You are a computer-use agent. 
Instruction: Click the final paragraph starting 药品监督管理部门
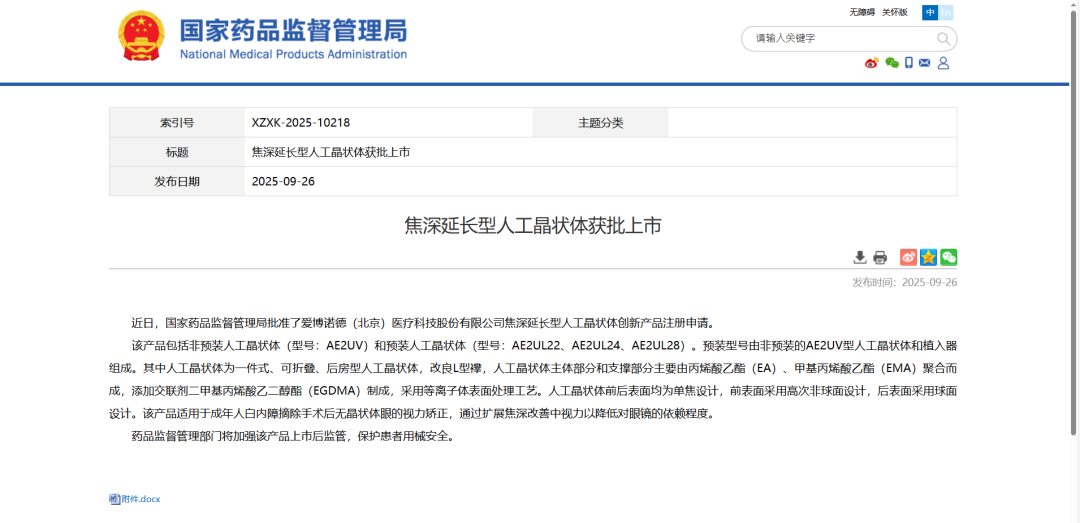pyautogui.click(x=293, y=436)
